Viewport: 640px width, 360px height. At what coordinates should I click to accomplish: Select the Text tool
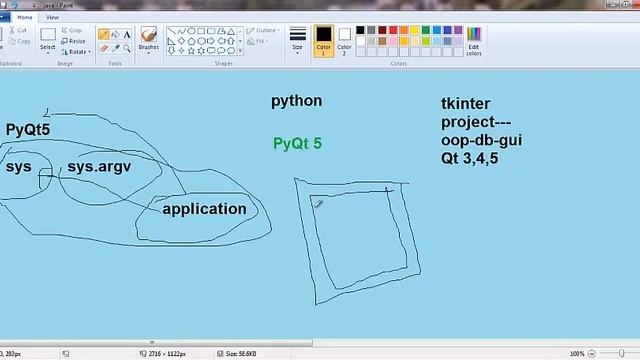(127, 35)
